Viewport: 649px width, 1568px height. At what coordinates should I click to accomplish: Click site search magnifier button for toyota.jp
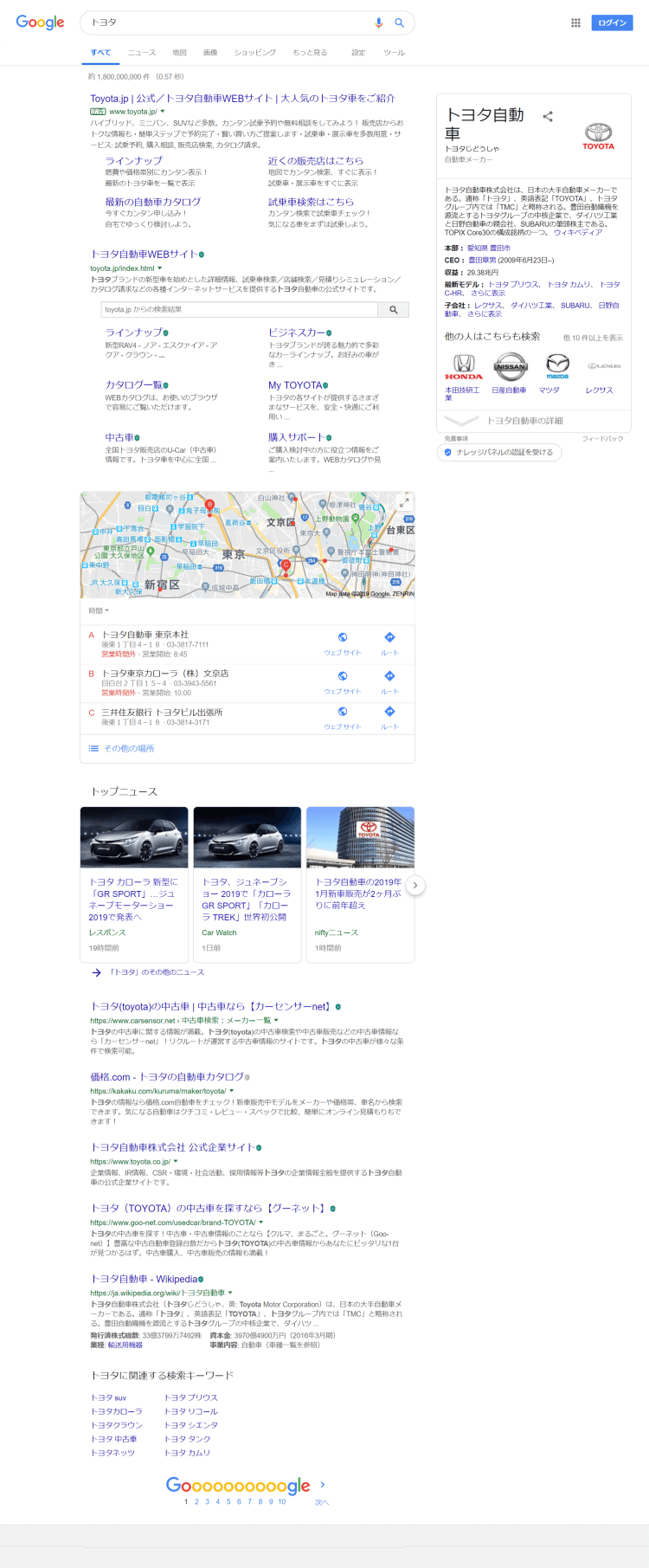click(x=394, y=309)
